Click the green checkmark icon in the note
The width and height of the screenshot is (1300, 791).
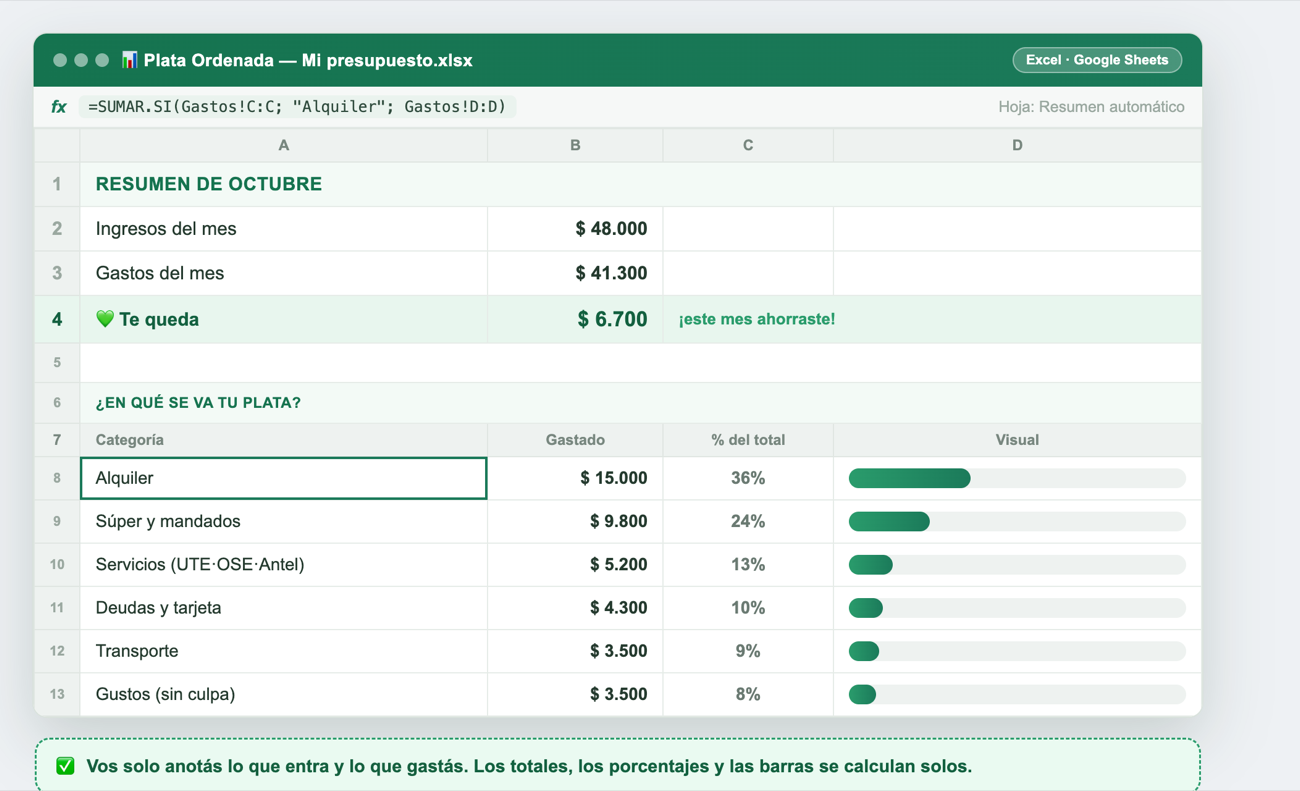(65, 767)
